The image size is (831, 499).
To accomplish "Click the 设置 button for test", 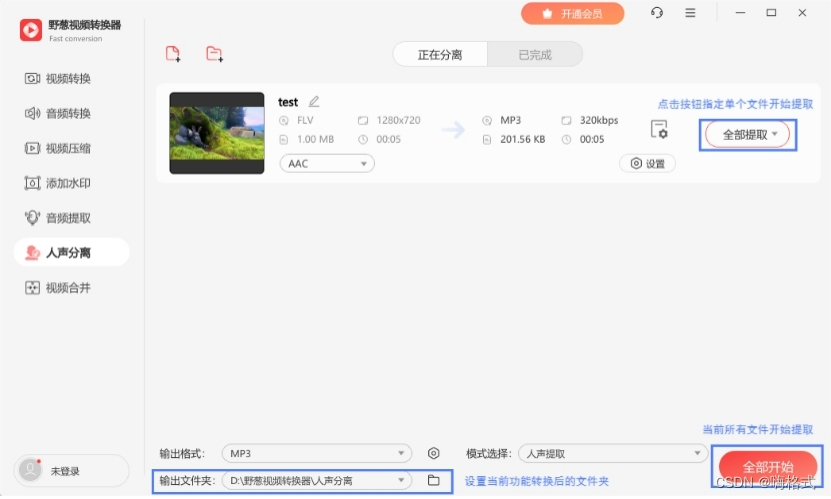I will (x=647, y=164).
